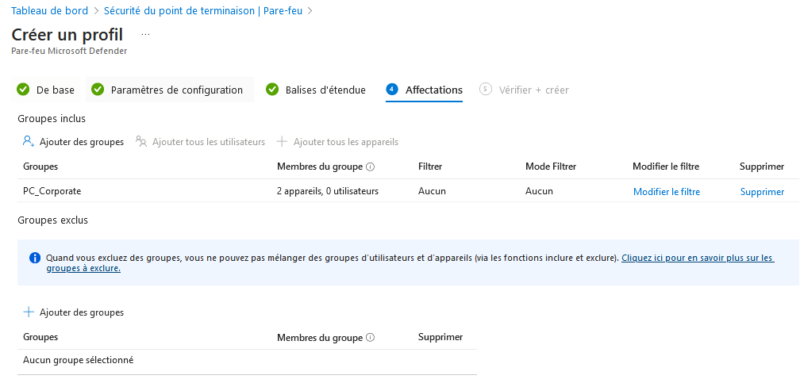Click the Aucun value under Filtrer column
Image resolution: width=800 pixels, height=383 pixels.
click(432, 191)
